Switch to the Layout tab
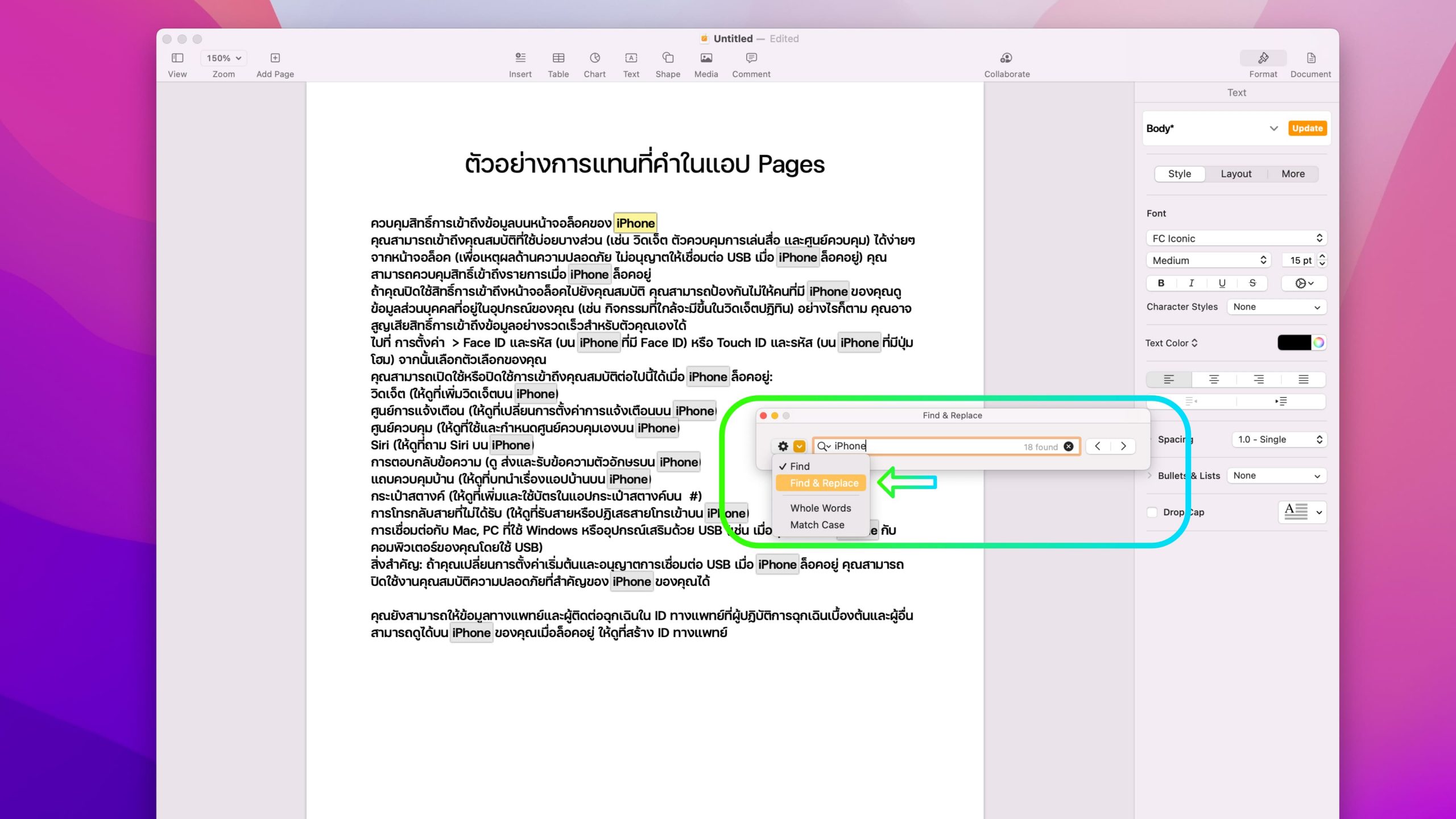1456x819 pixels. click(x=1236, y=174)
